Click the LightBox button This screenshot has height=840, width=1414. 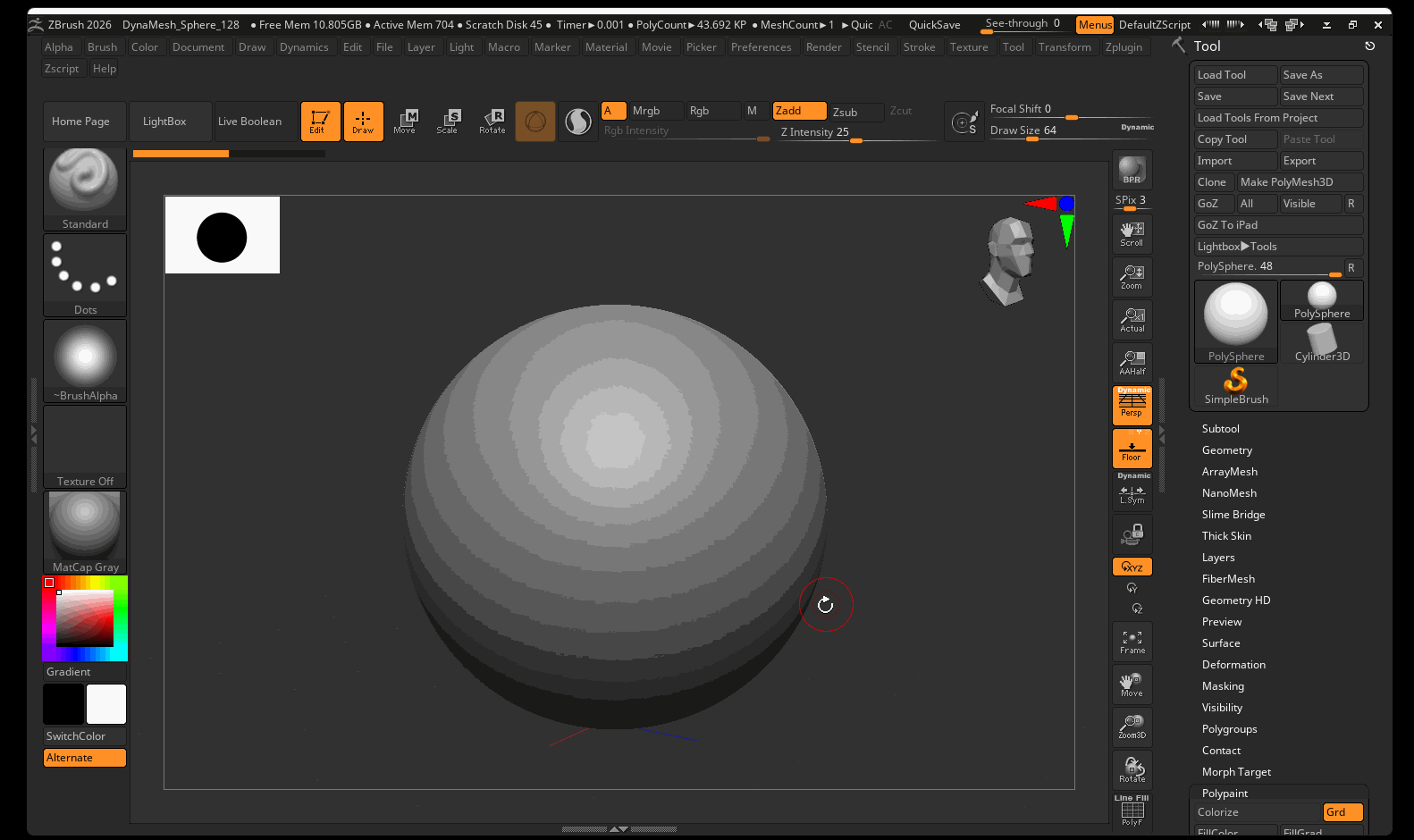[164, 122]
